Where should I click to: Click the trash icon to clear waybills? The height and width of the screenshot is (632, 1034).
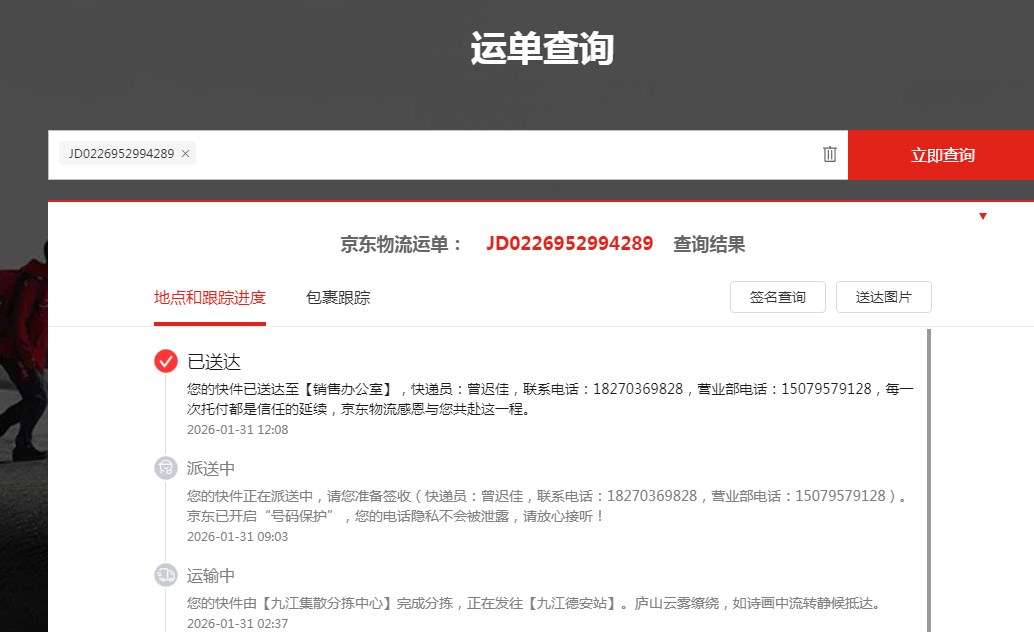click(829, 154)
